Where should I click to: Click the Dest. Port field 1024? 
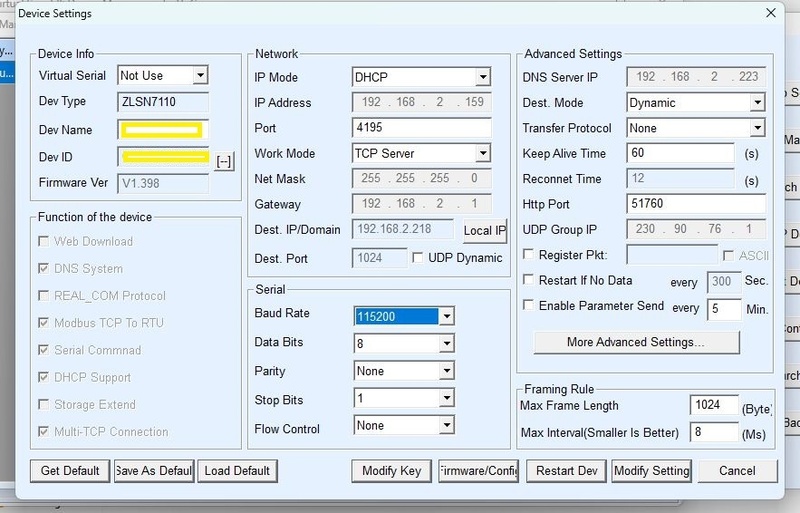(379, 258)
